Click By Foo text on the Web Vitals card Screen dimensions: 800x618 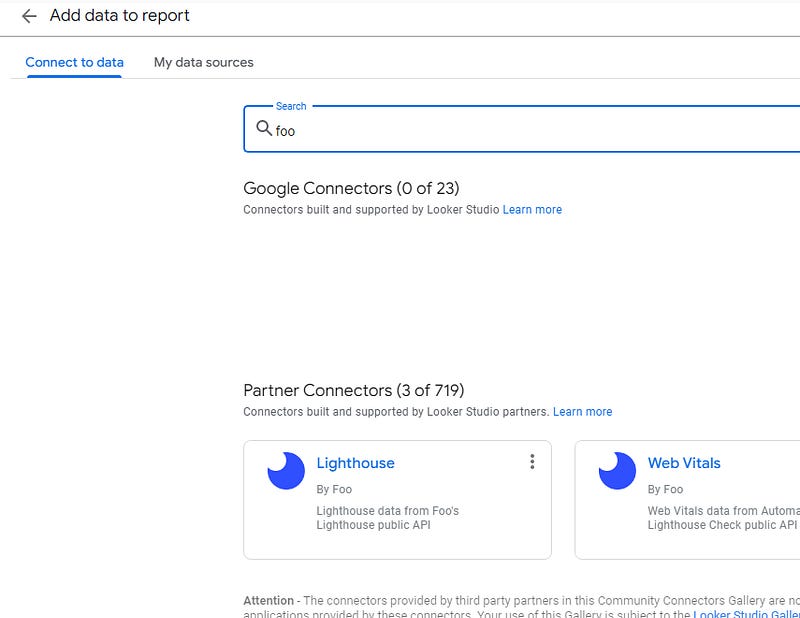(x=665, y=489)
